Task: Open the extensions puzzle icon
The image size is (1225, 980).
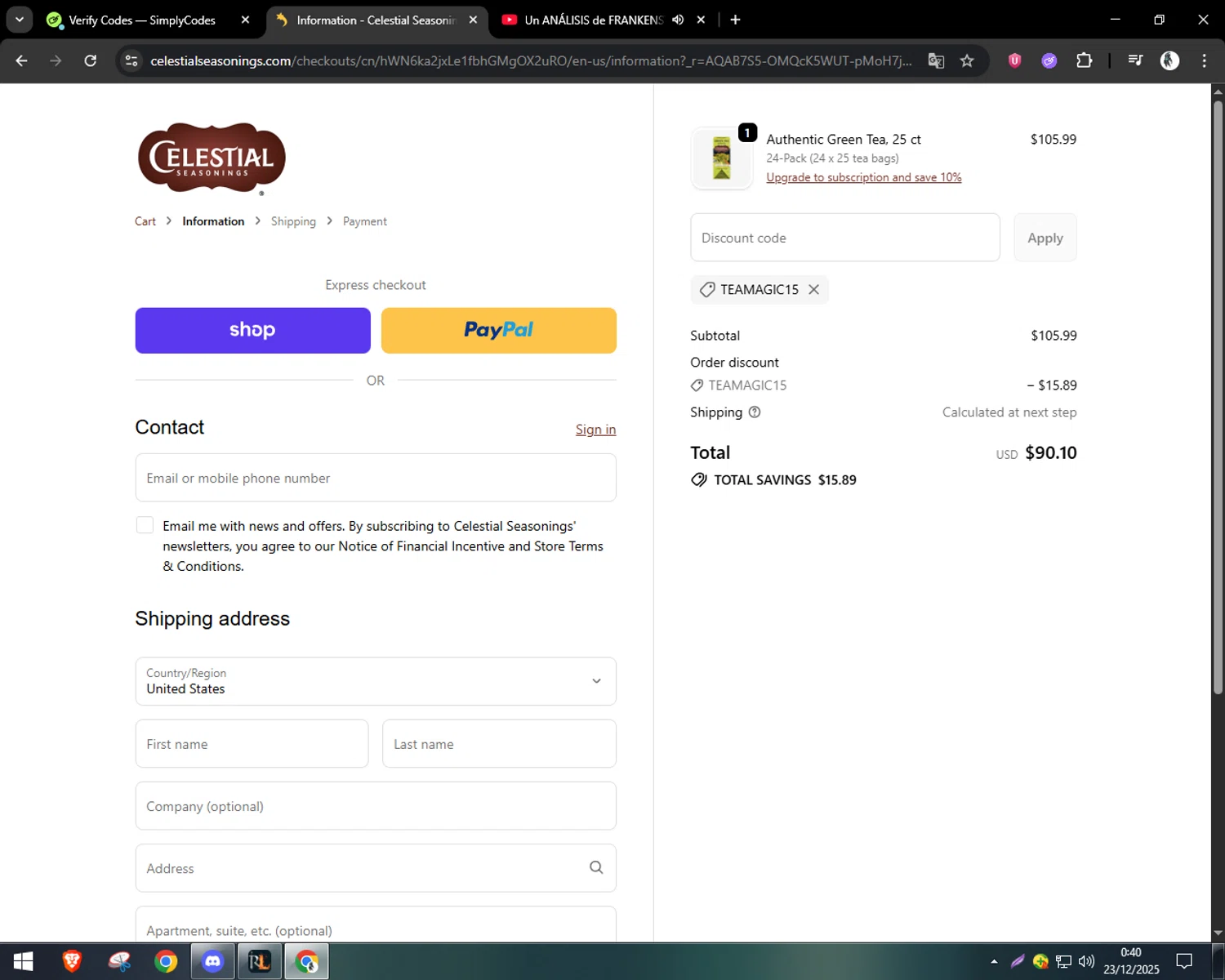Action: [x=1085, y=60]
